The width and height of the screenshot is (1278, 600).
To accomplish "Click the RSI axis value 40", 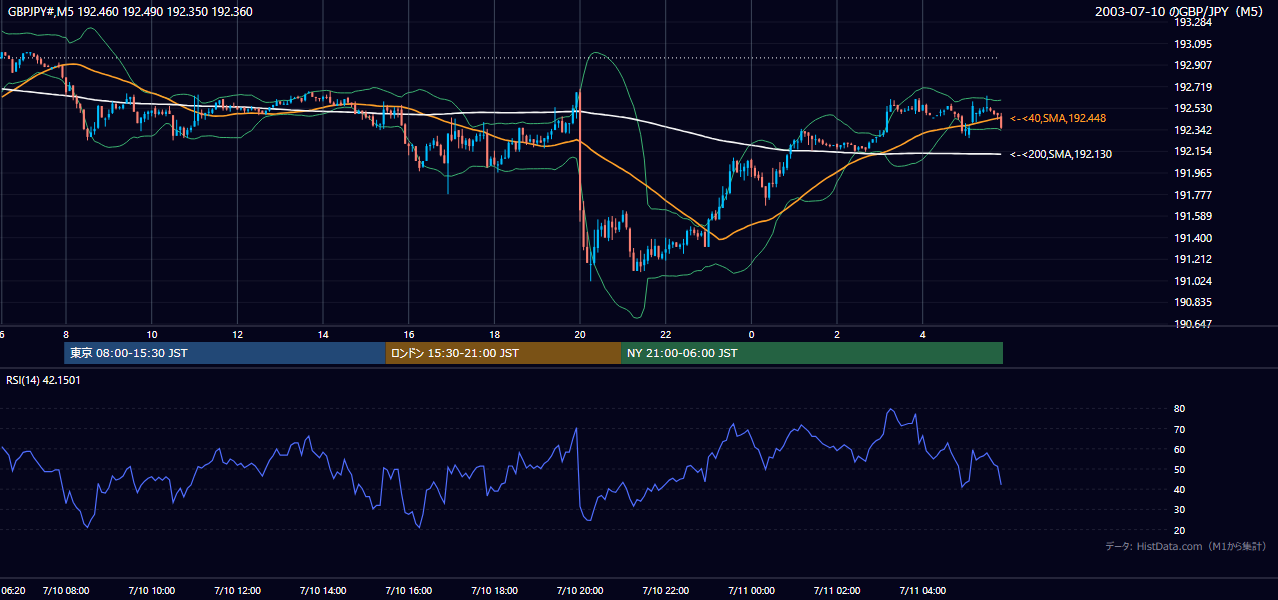I will (x=1179, y=489).
